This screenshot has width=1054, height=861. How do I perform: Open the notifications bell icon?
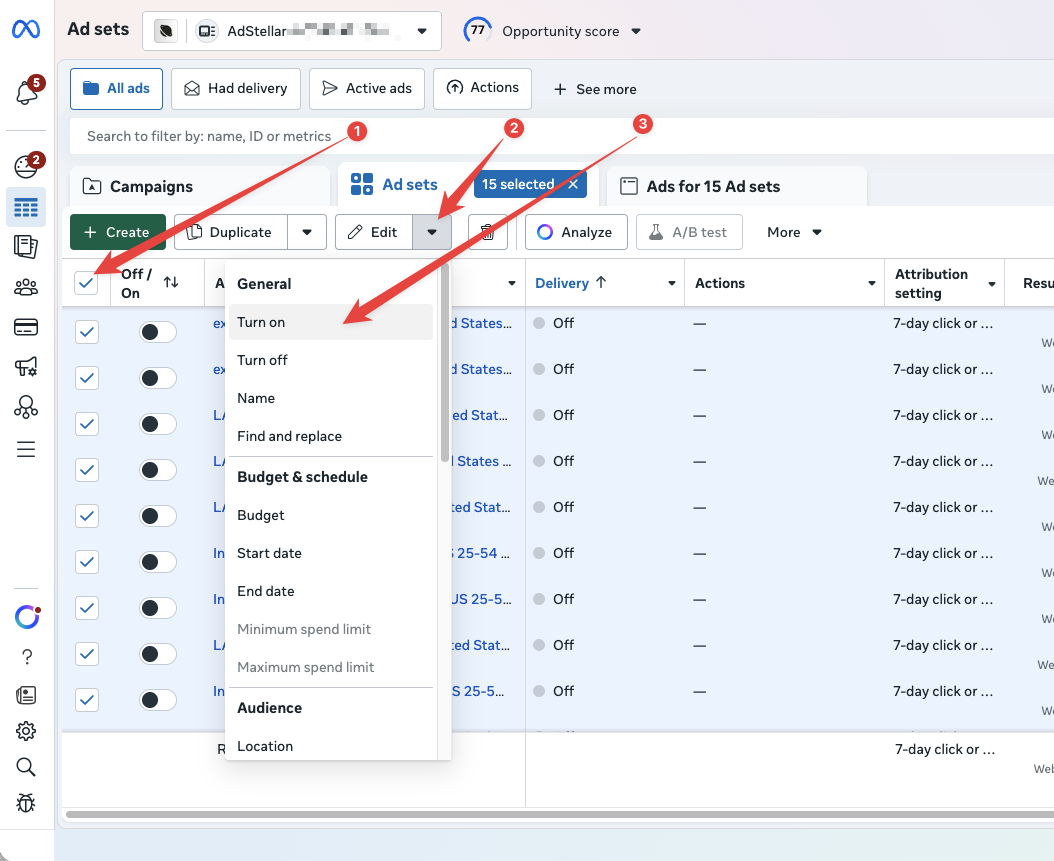(x=27, y=91)
